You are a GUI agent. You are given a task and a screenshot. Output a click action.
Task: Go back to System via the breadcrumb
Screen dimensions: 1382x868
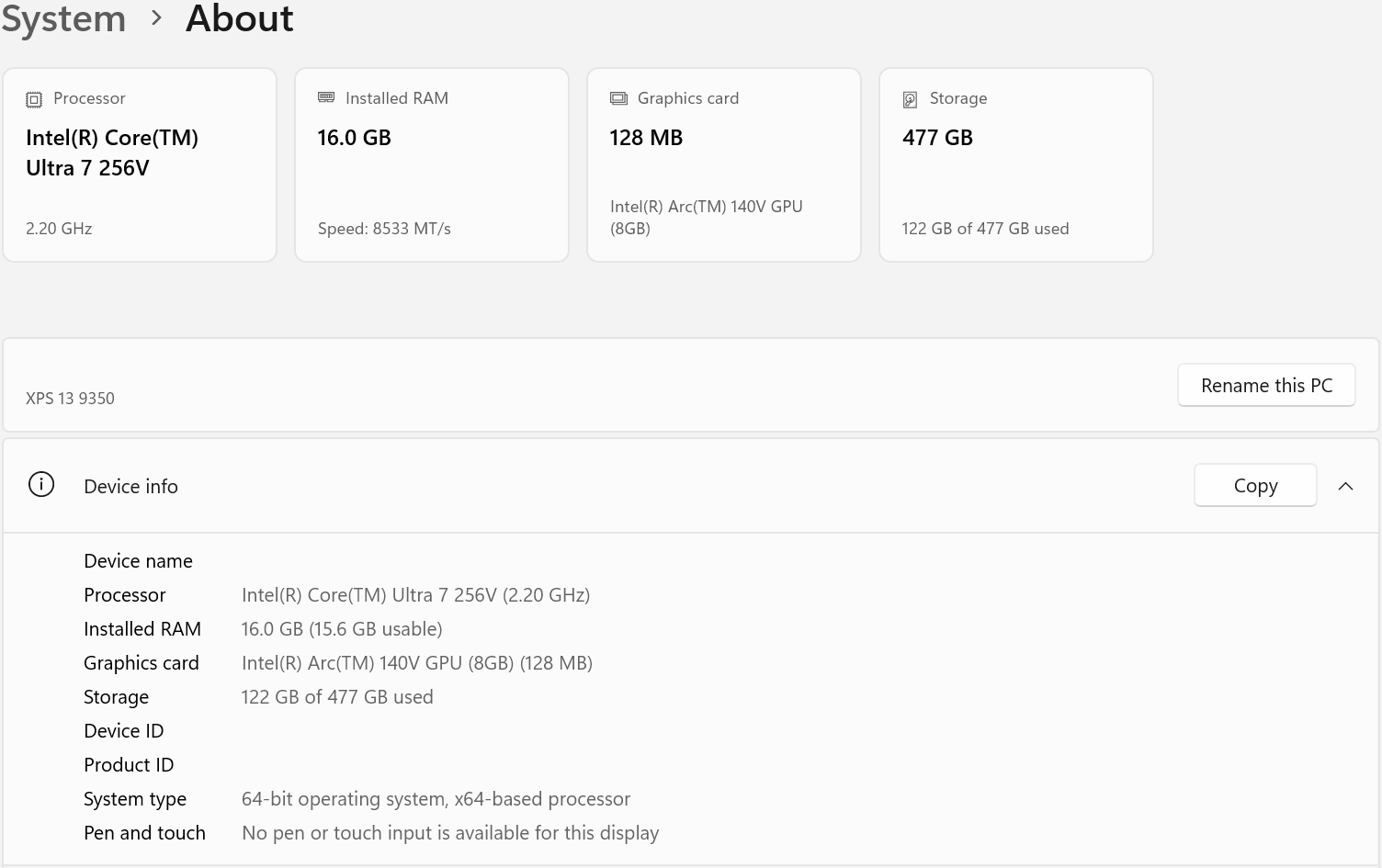point(63,18)
